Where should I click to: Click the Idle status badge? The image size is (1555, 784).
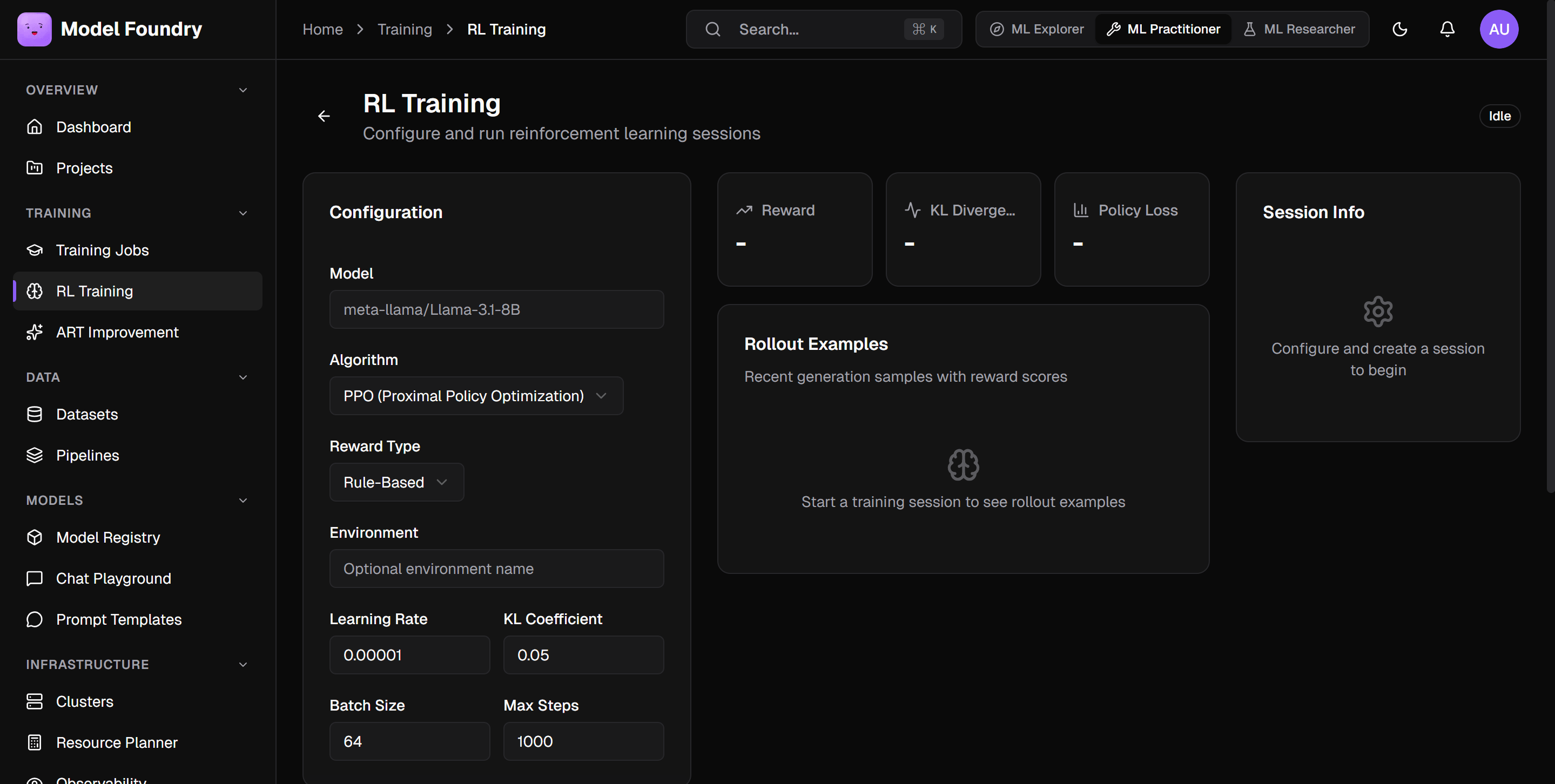click(x=1499, y=116)
